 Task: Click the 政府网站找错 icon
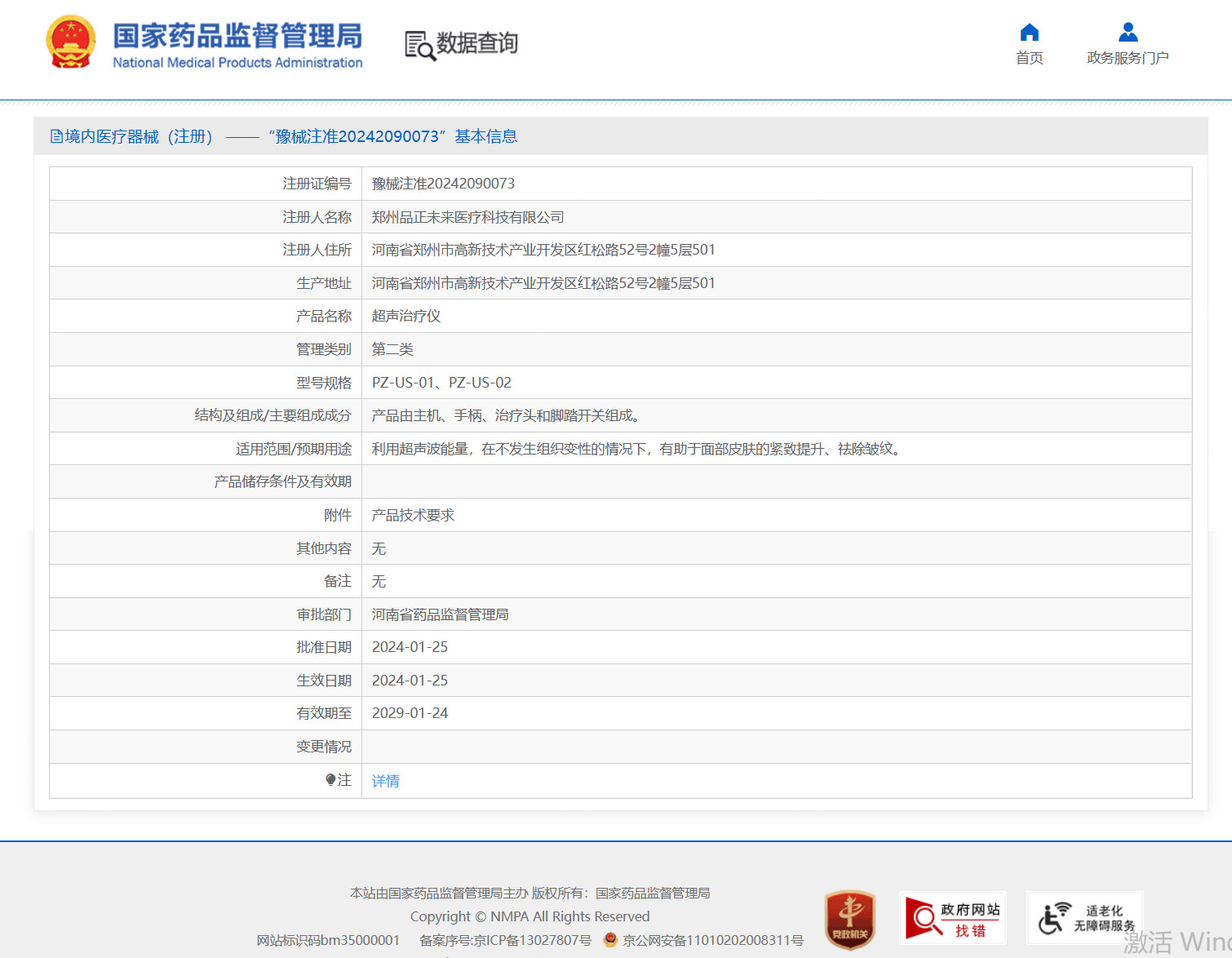tap(953, 919)
